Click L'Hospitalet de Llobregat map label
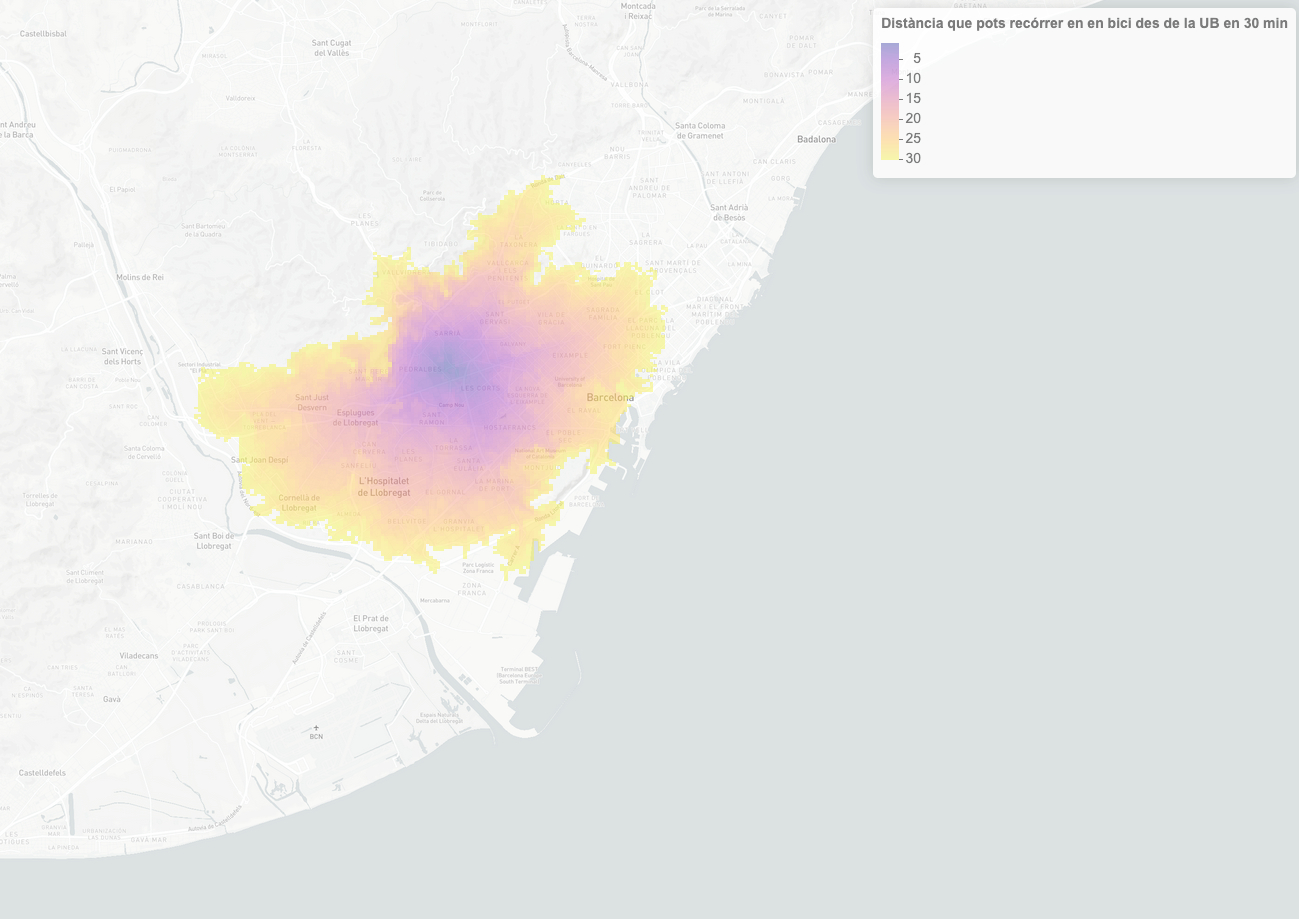 pos(384,487)
